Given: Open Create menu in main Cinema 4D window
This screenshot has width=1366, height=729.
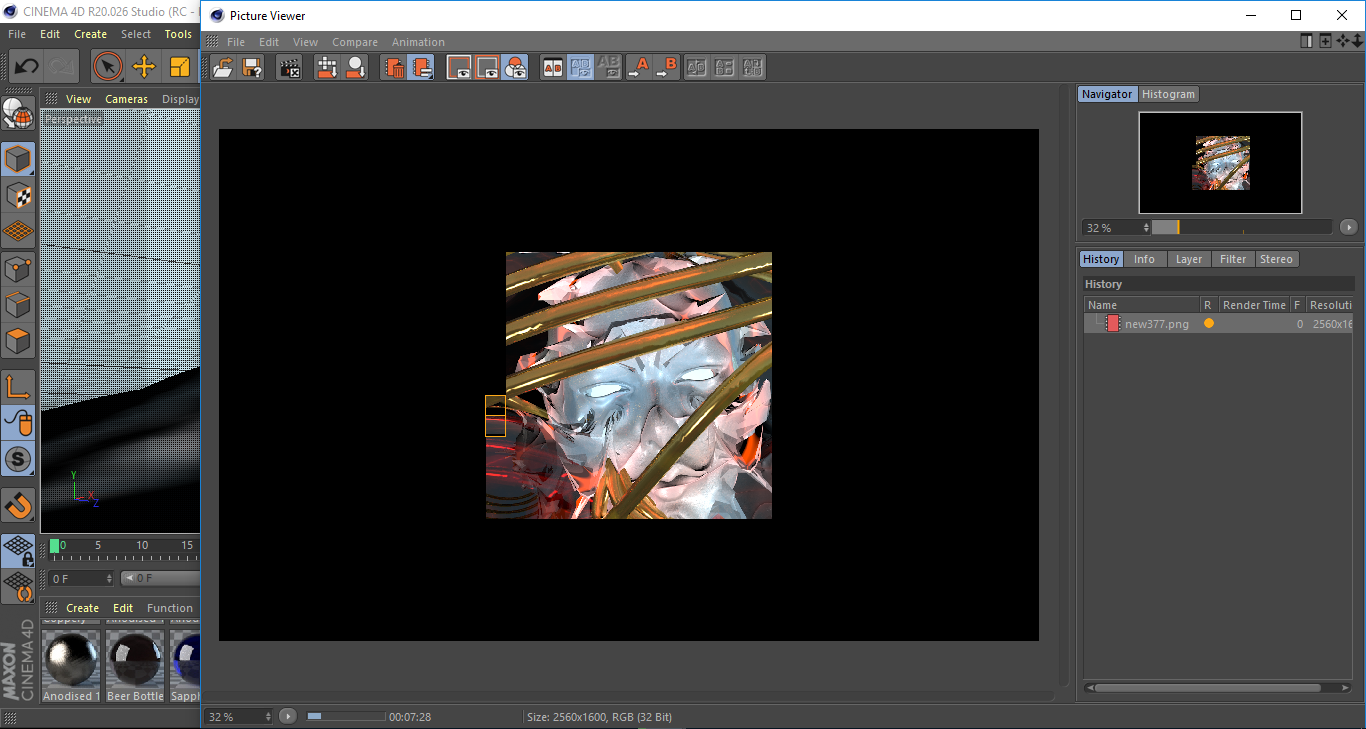Looking at the screenshot, I should [90, 34].
